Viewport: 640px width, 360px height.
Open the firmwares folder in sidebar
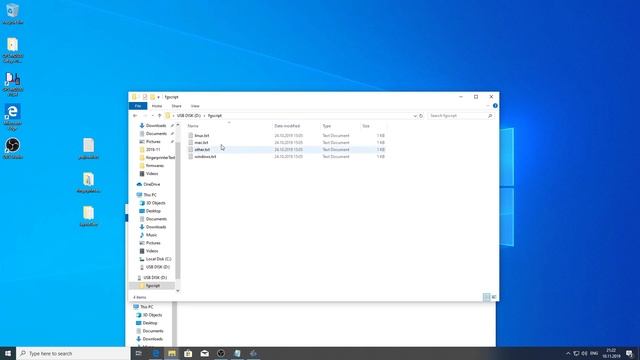click(x=155, y=166)
